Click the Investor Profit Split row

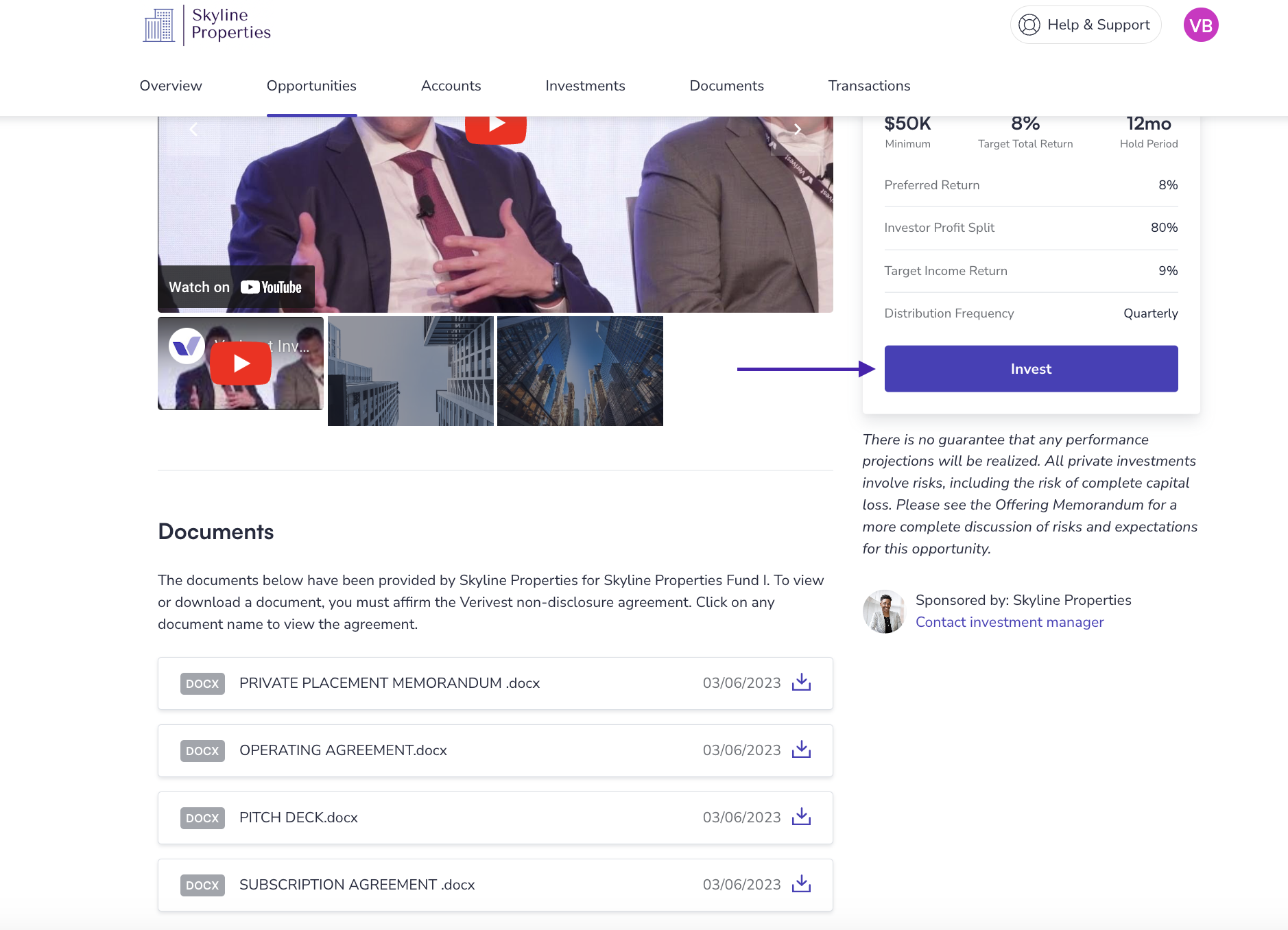click(x=1031, y=228)
